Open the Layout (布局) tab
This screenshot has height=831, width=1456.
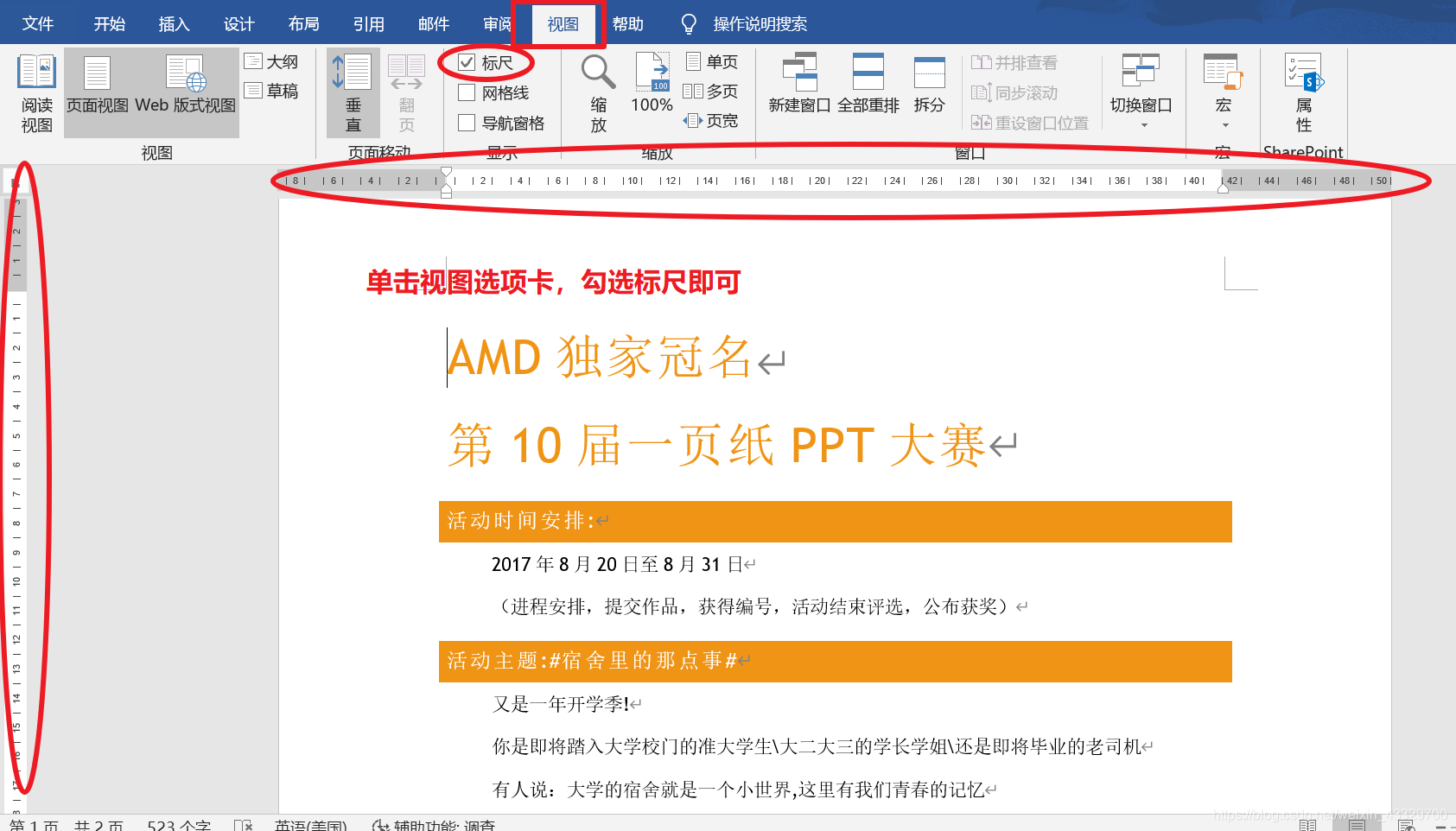303,23
